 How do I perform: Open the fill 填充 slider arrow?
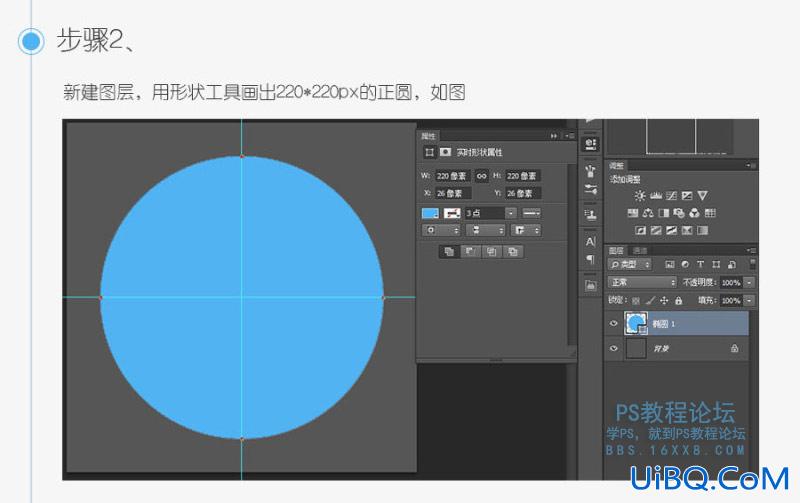(x=749, y=300)
